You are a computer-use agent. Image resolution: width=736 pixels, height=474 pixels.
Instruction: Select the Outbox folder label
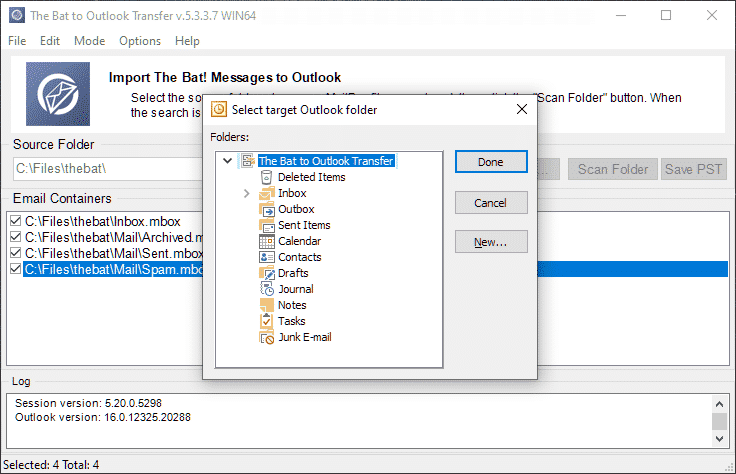point(296,209)
